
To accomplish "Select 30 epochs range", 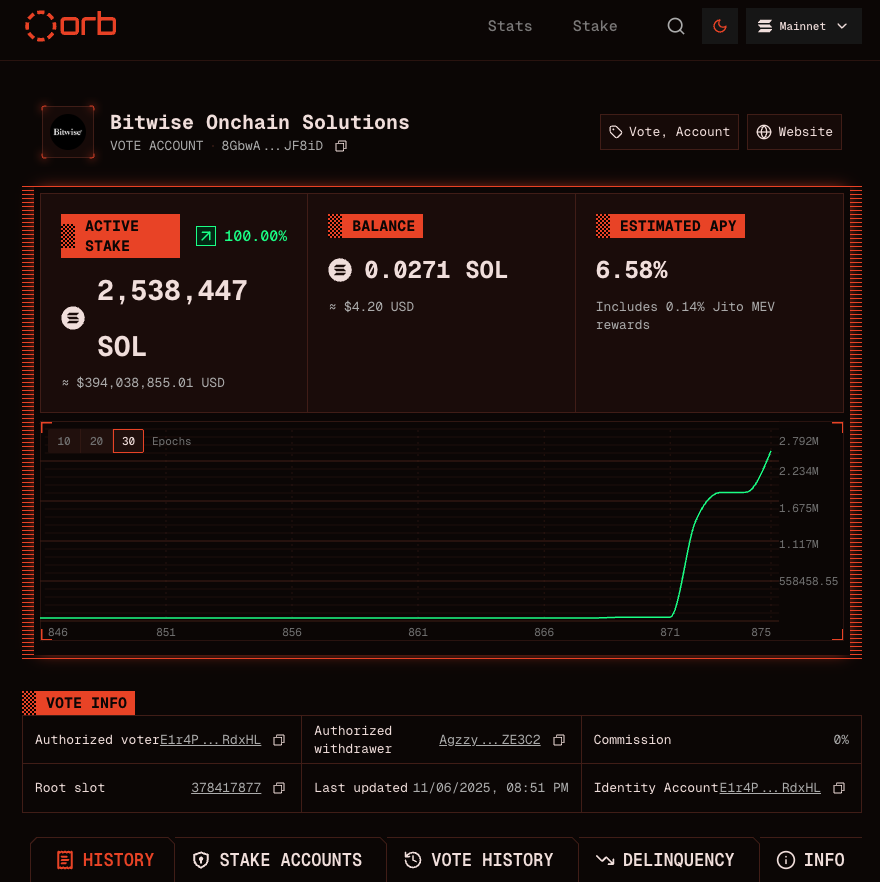I will [x=128, y=441].
